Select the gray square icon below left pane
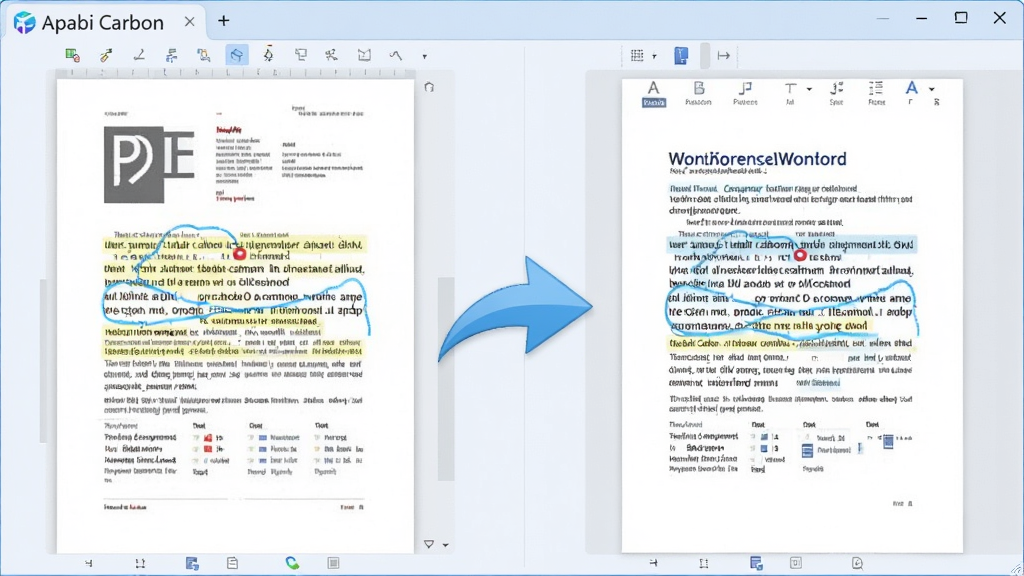This screenshot has width=1024, height=576. tap(333, 563)
